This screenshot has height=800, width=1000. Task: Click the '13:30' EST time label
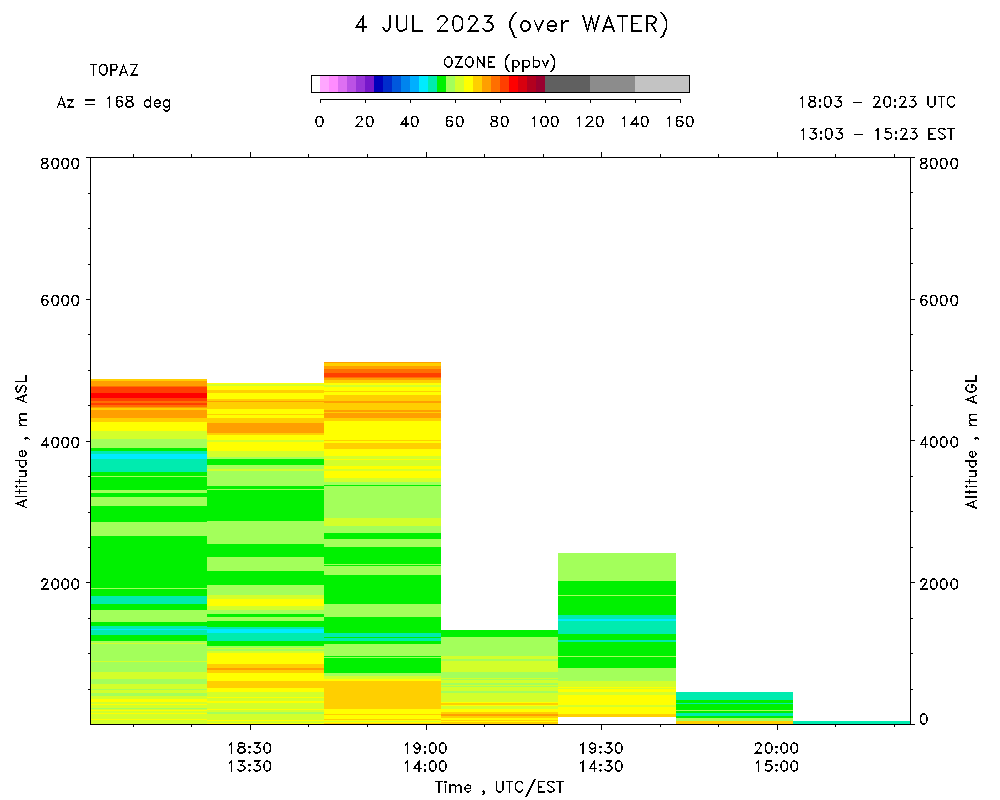250,766
